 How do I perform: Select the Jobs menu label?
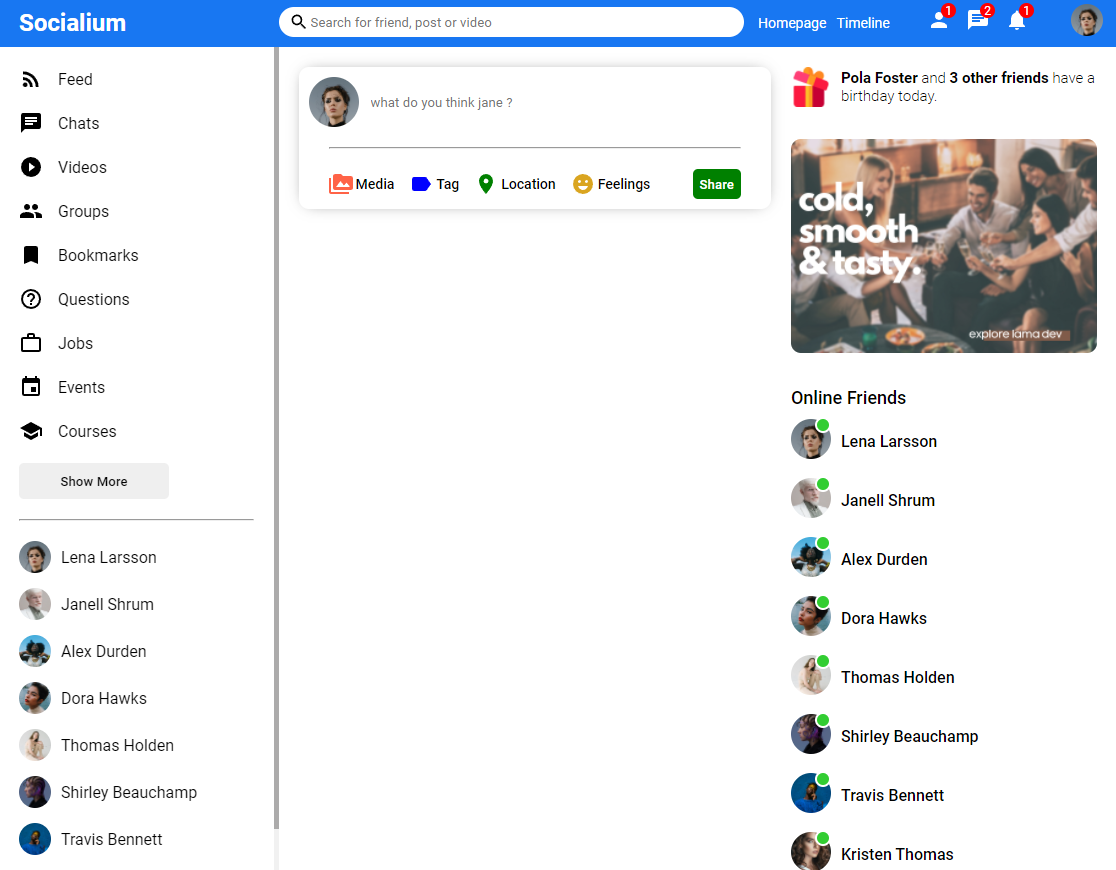[x=75, y=343]
